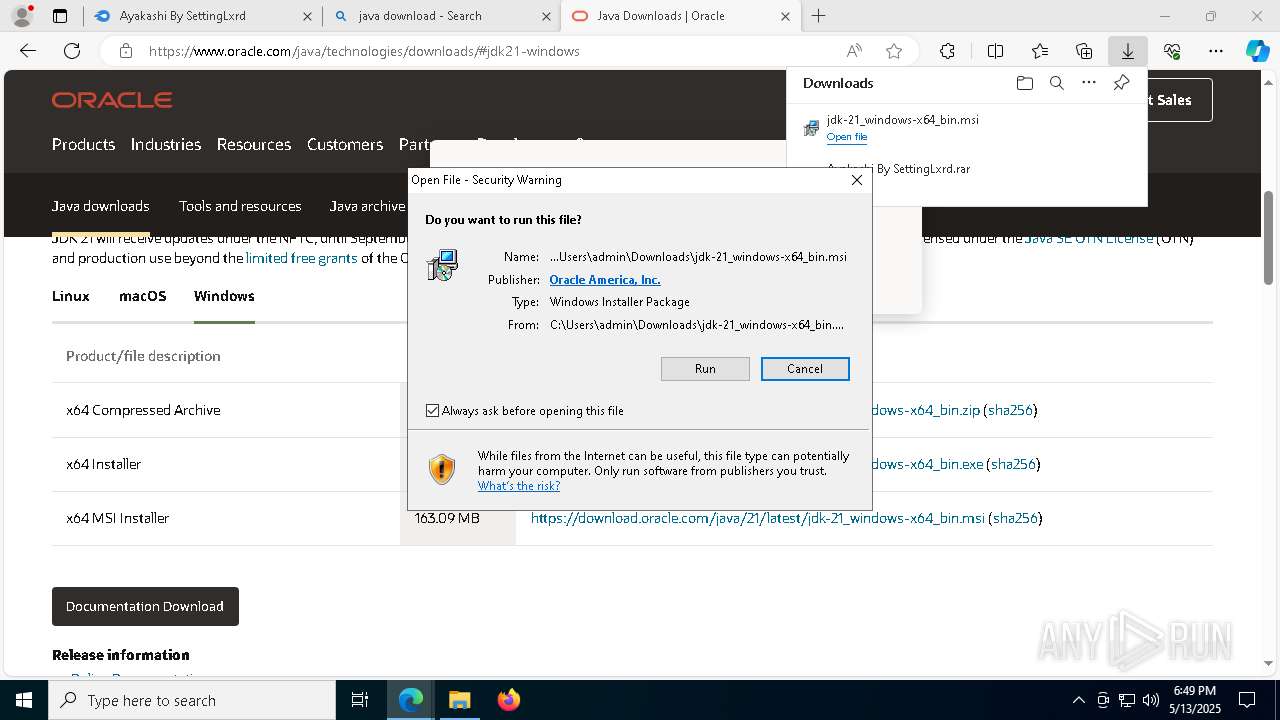Open Oracle America, Inc. publisher link
This screenshot has height=720, width=1280.
(605, 280)
